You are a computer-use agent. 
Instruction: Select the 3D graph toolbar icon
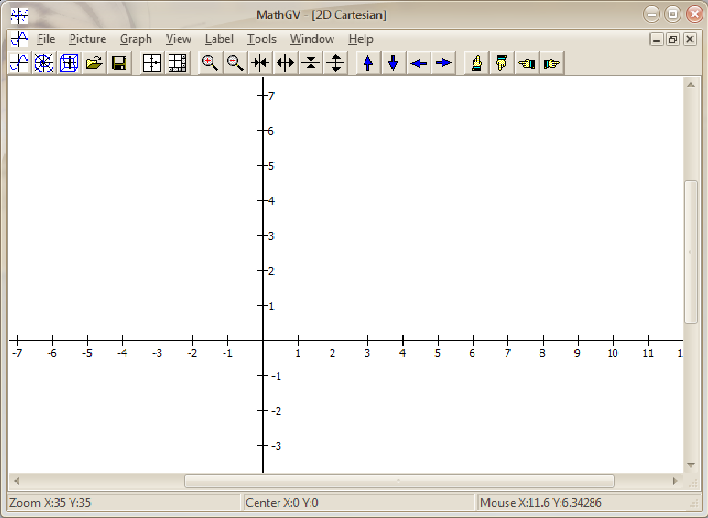click(69, 63)
